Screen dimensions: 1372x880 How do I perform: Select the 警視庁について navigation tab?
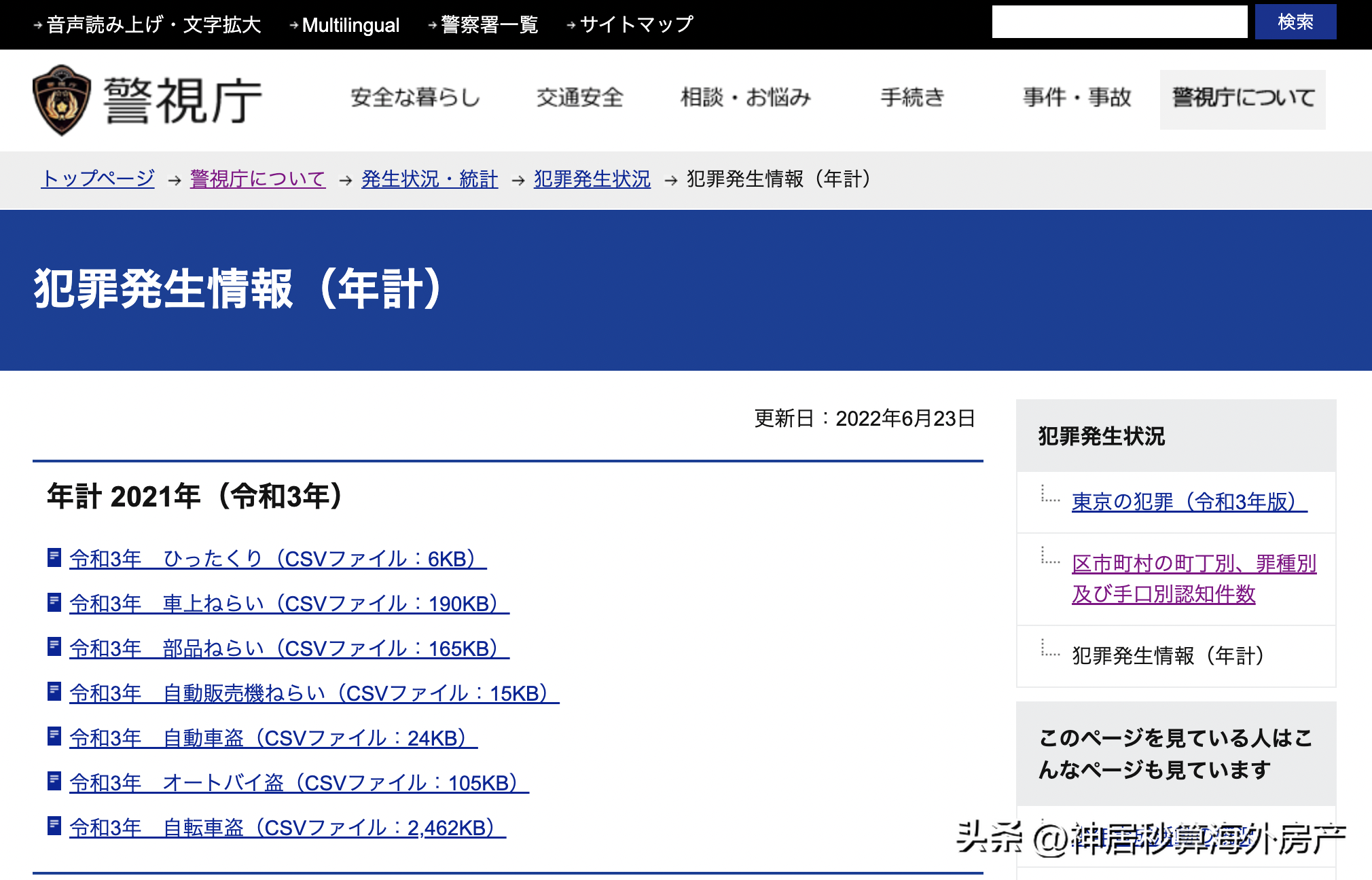(1242, 99)
